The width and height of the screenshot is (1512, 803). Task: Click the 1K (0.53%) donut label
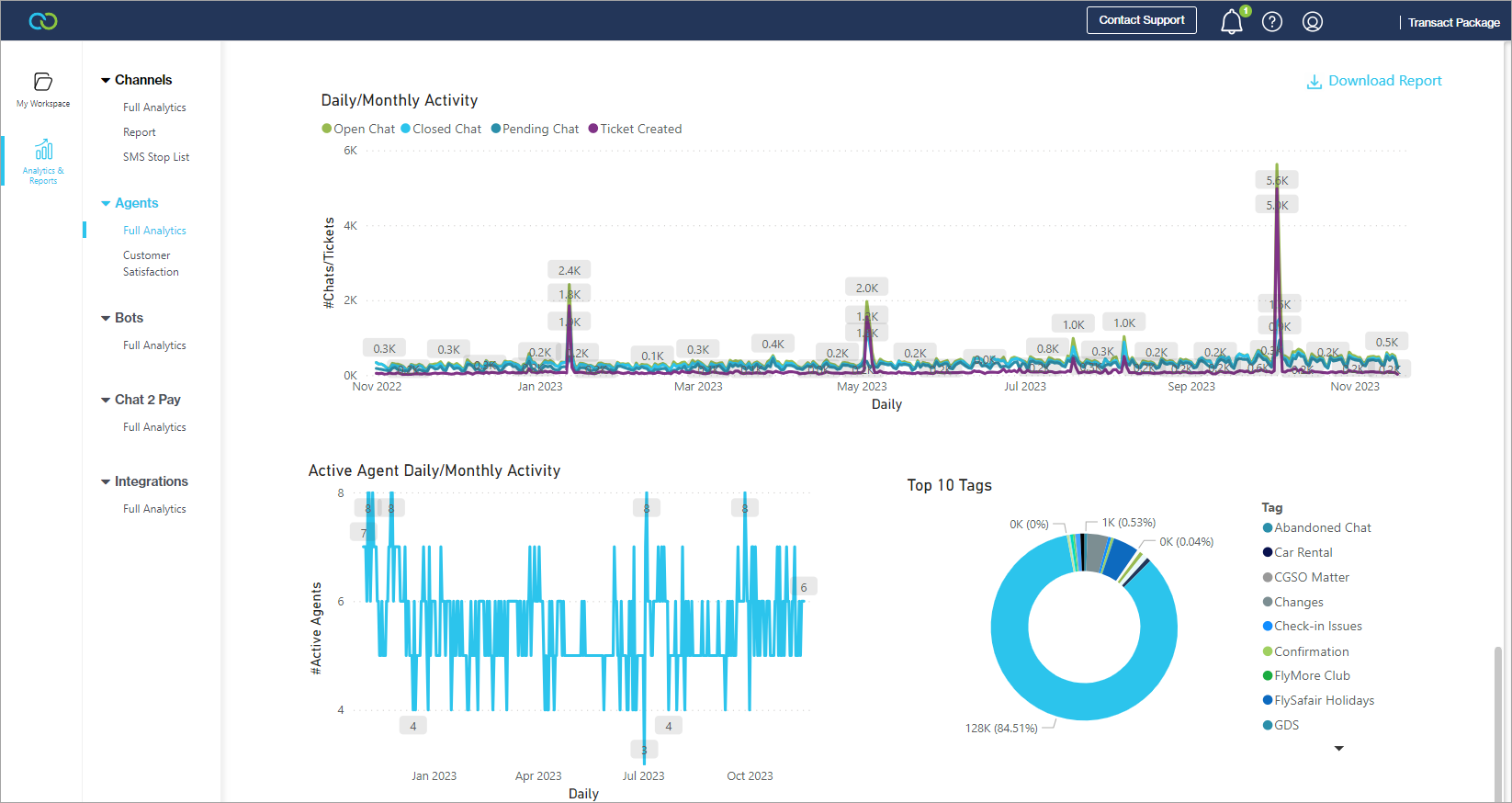(1129, 523)
